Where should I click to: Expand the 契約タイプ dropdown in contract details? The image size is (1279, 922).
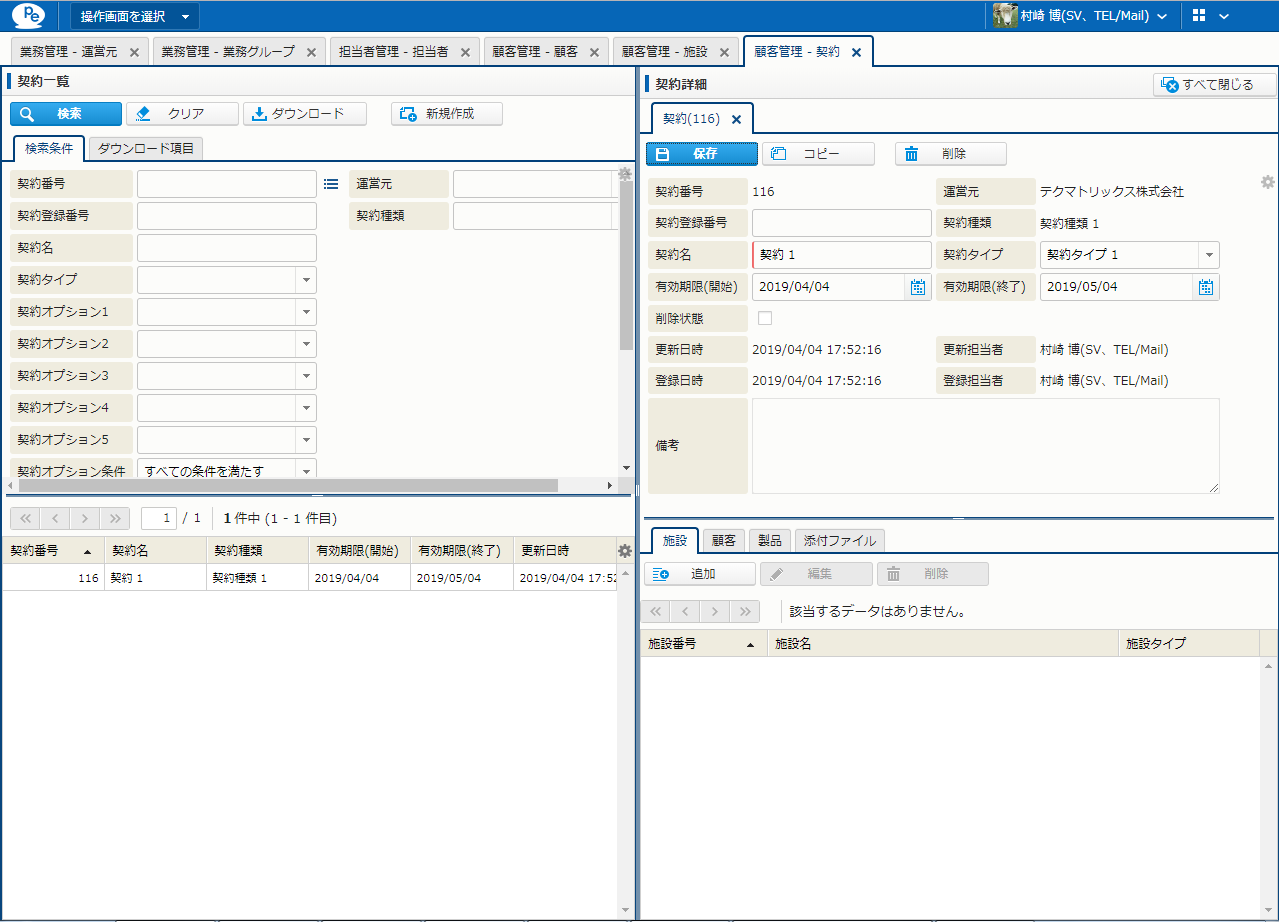[1208, 255]
